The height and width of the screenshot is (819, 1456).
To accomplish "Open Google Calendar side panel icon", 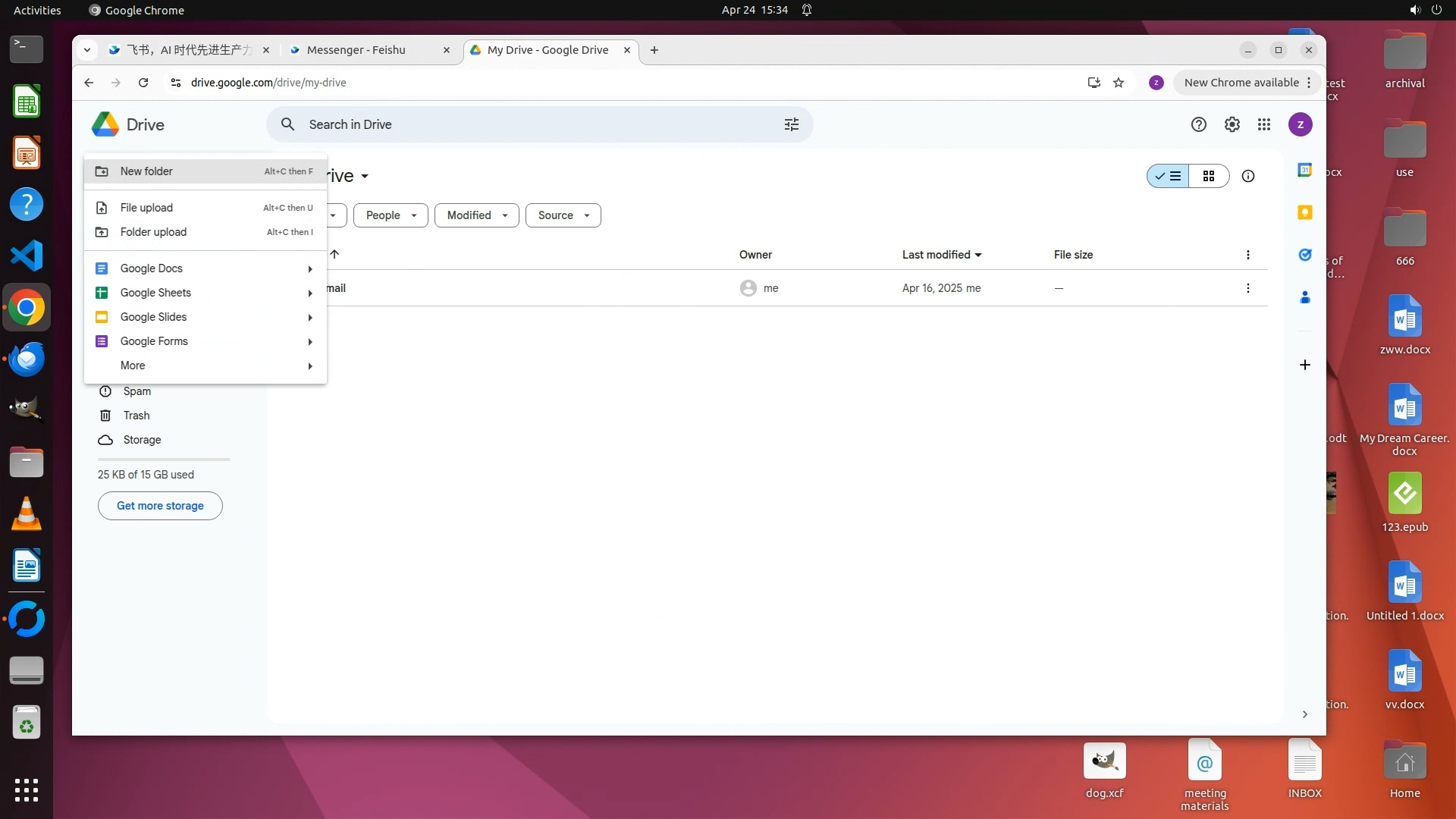I will [1304, 170].
